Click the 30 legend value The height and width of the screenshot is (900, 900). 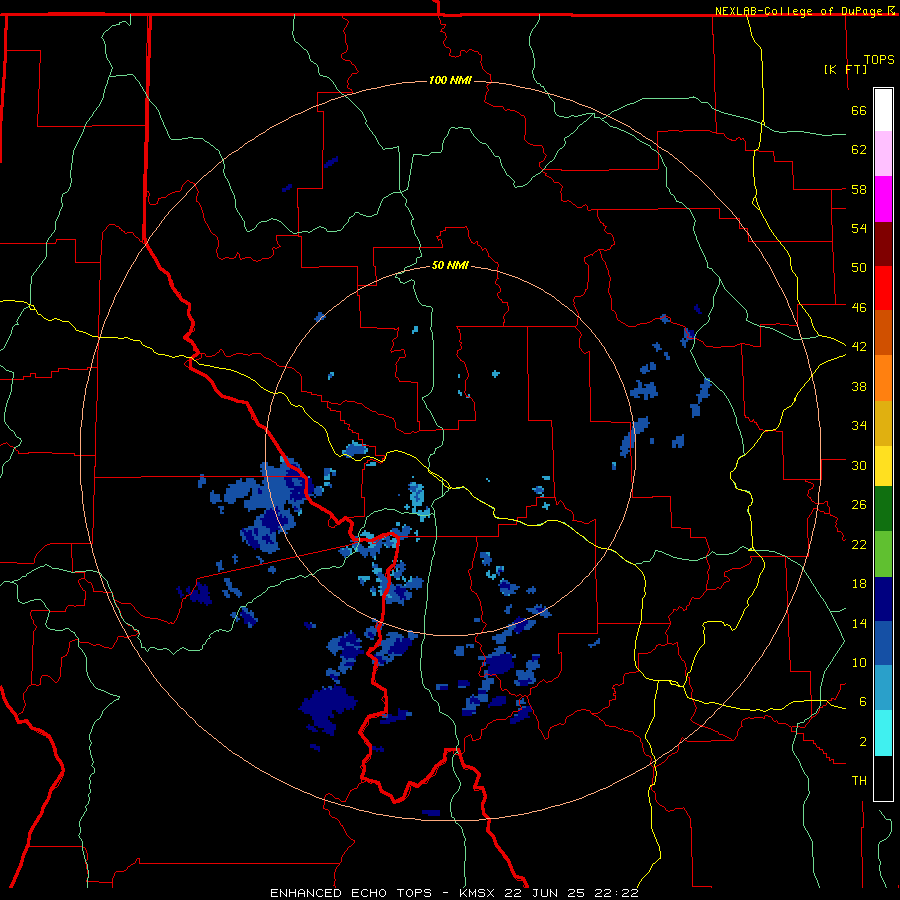point(859,465)
